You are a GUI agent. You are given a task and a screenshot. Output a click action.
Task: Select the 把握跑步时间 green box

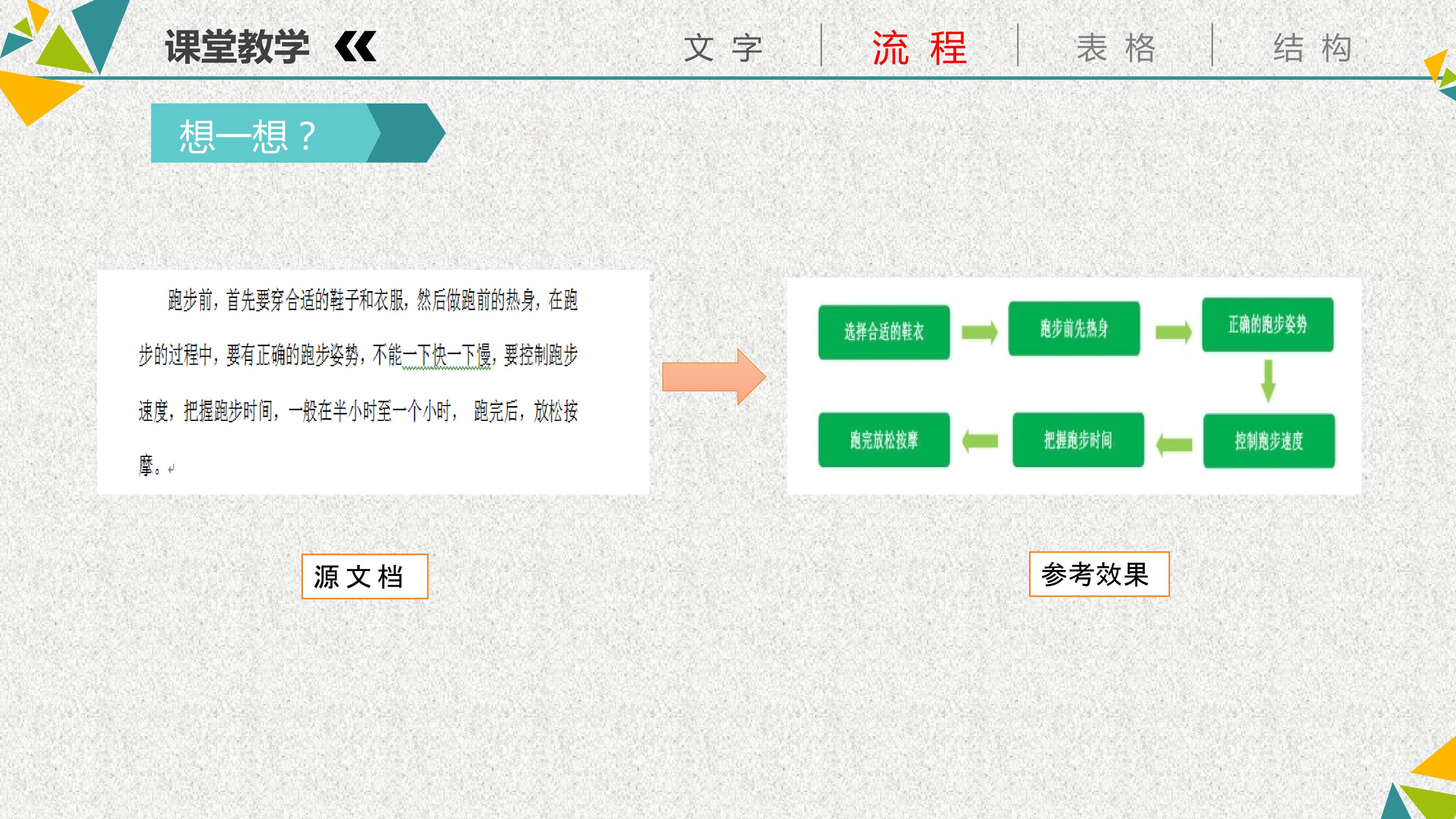click(x=1078, y=440)
